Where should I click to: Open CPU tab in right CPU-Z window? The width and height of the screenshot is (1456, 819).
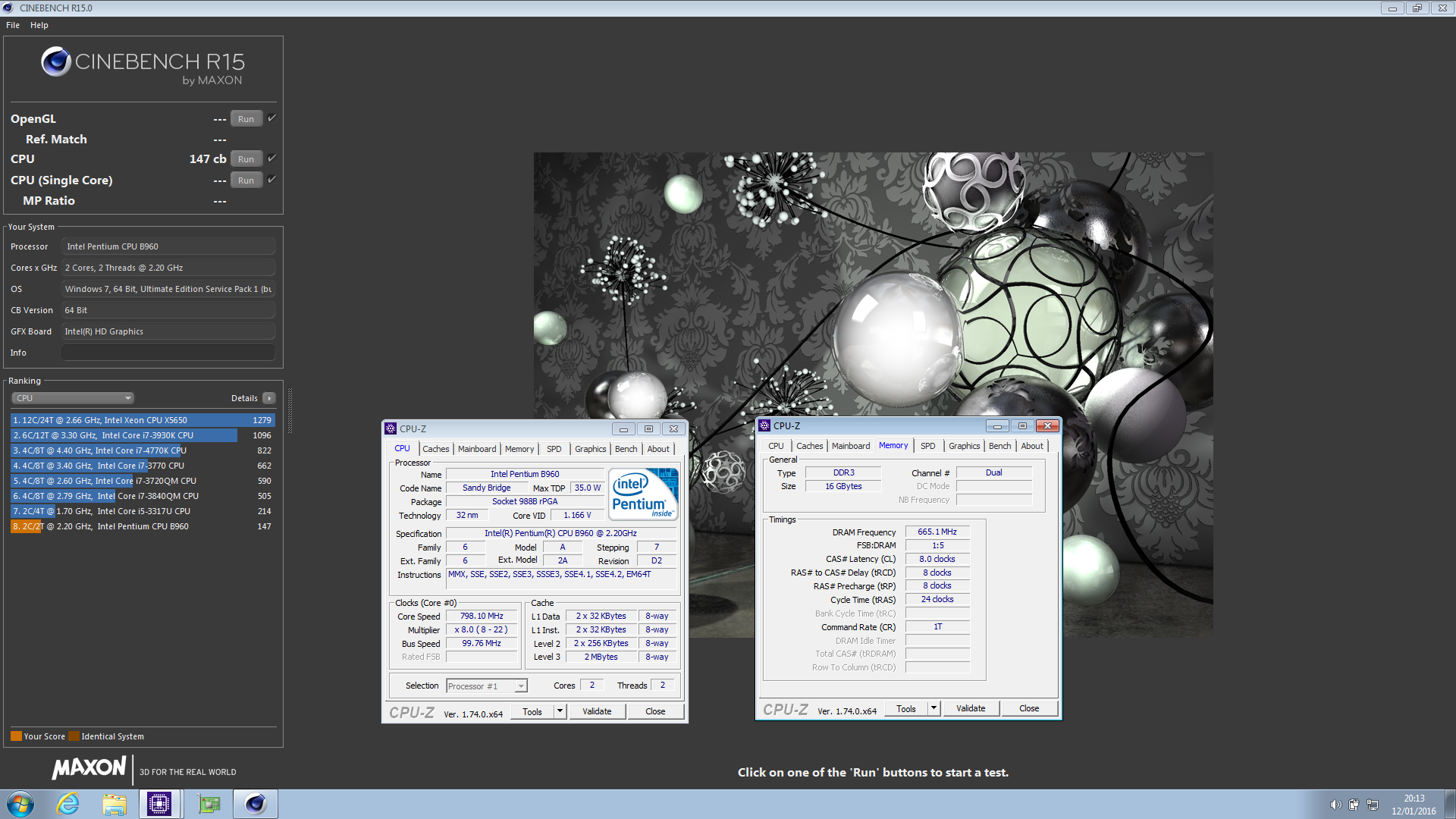[776, 446]
